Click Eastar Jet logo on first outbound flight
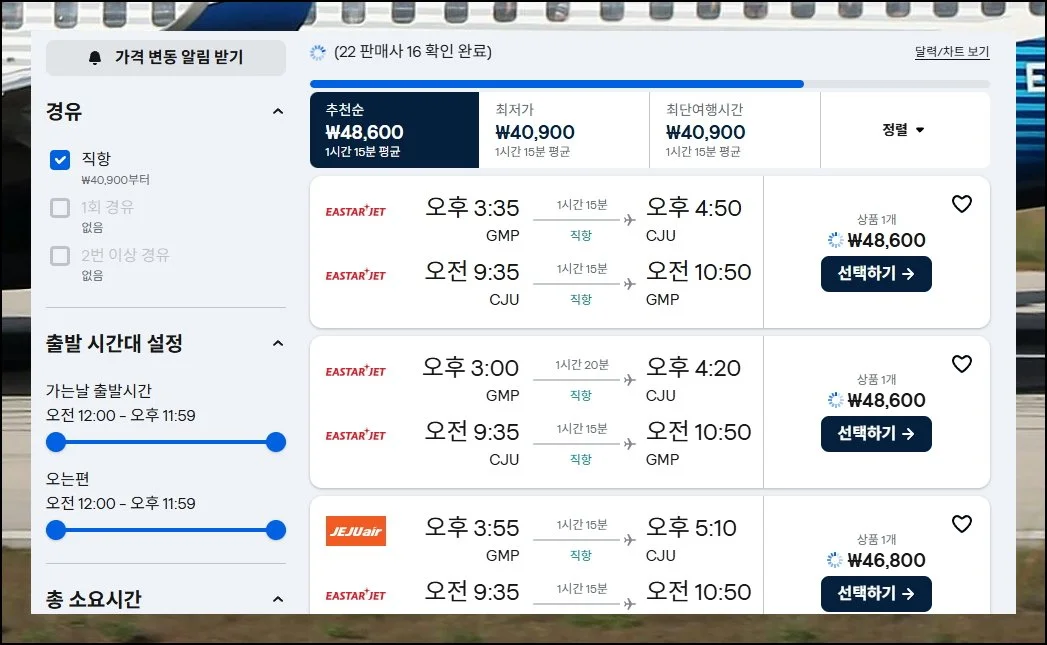Screen dimensions: 1047x645 point(355,211)
